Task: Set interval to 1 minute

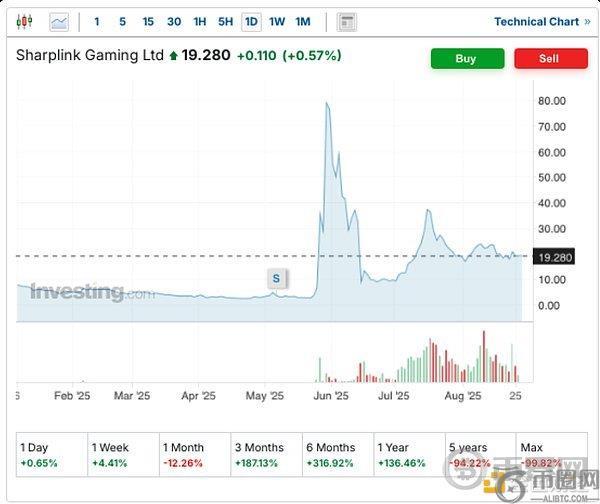Action: (97, 21)
